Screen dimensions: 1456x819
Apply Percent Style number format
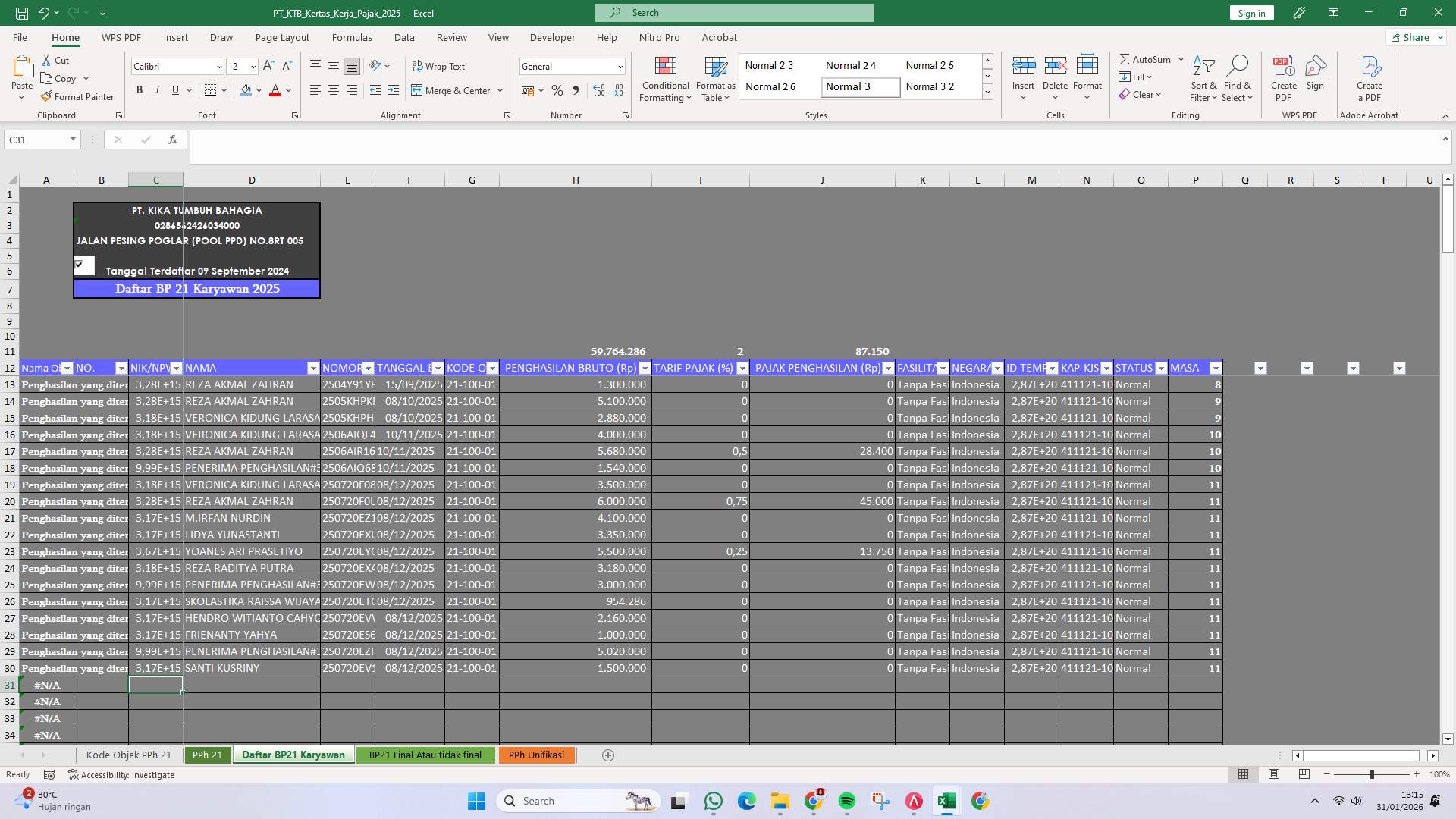(557, 90)
